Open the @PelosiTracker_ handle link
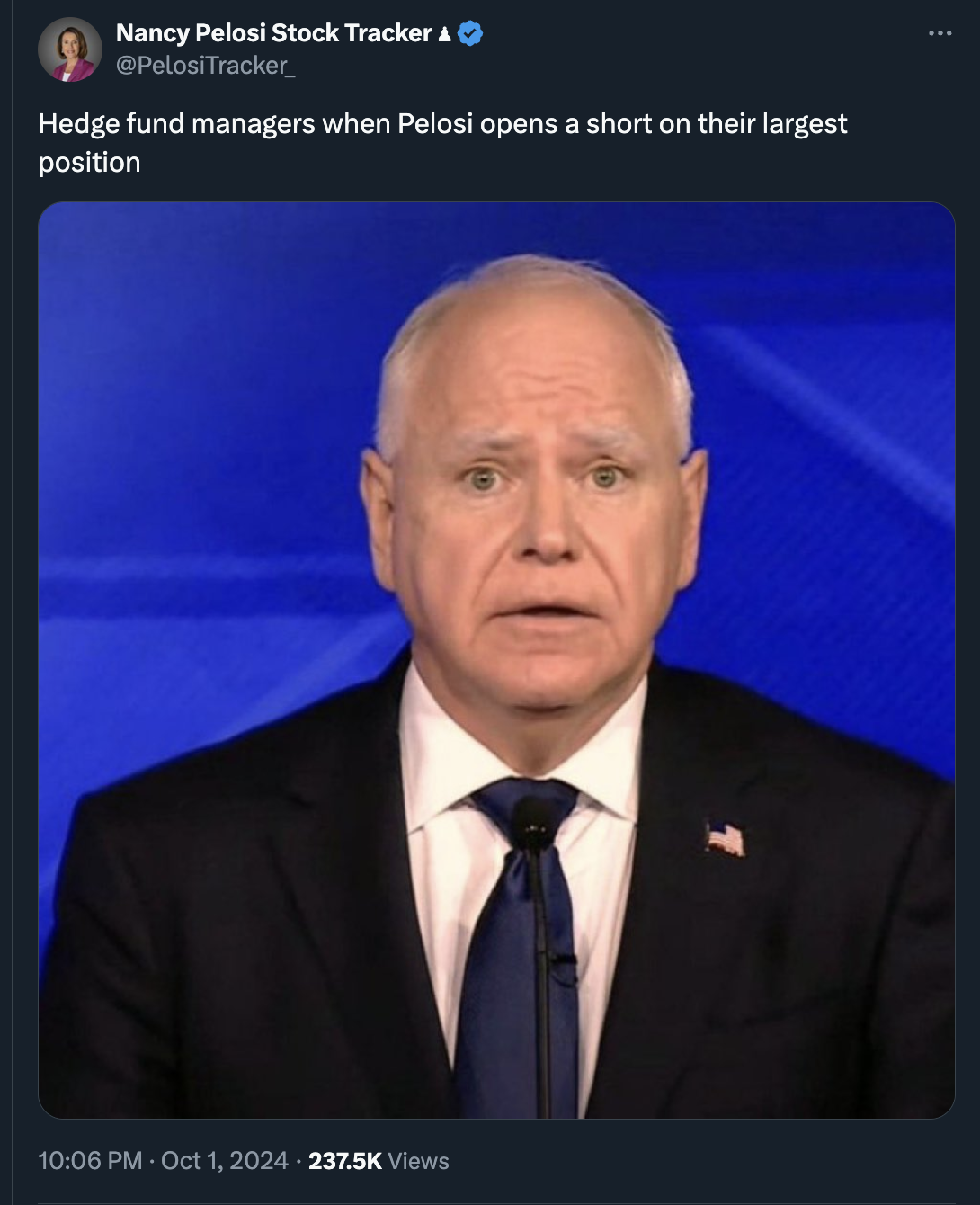Screen dimensions: 980x1205 coord(206,66)
